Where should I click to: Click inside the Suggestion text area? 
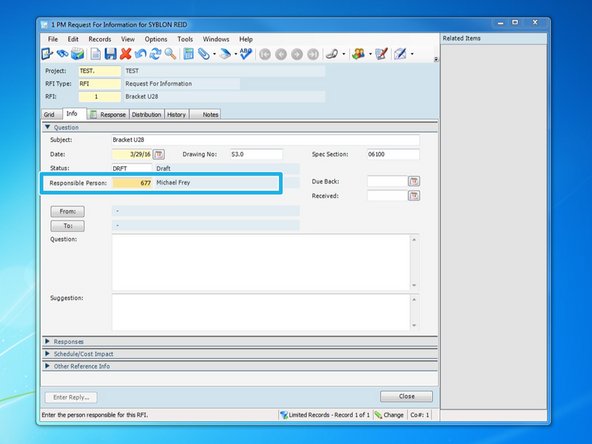[261, 312]
